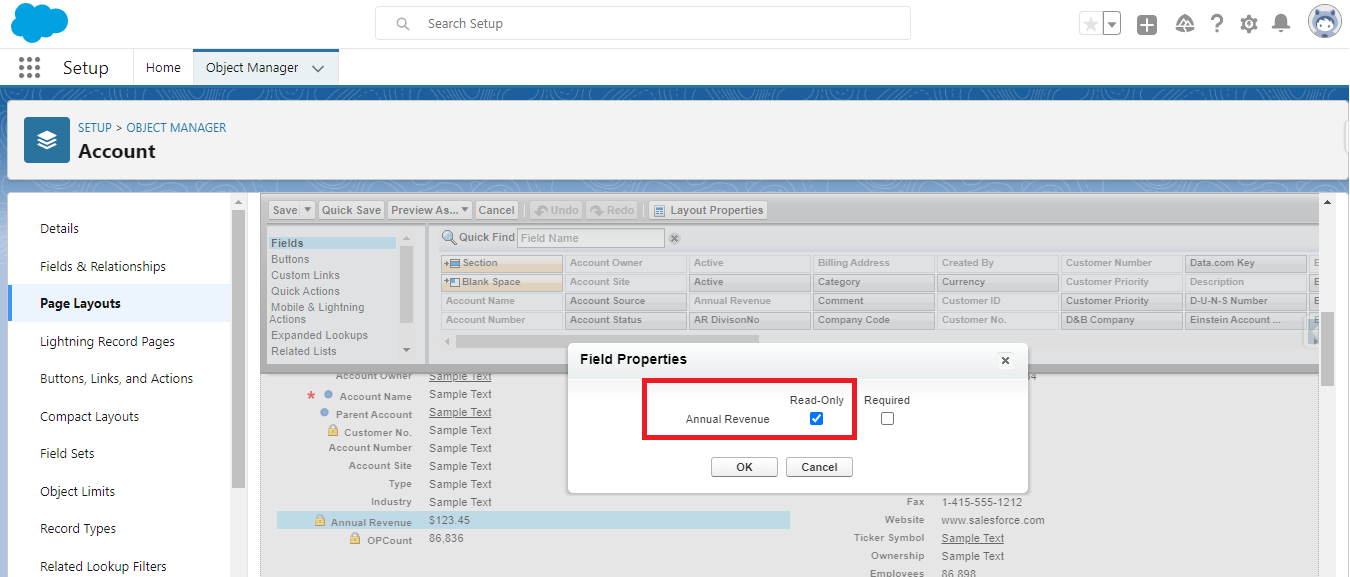
Task: Click the lock icon beside Customer No.
Action: pyautogui.click(x=333, y=431)
